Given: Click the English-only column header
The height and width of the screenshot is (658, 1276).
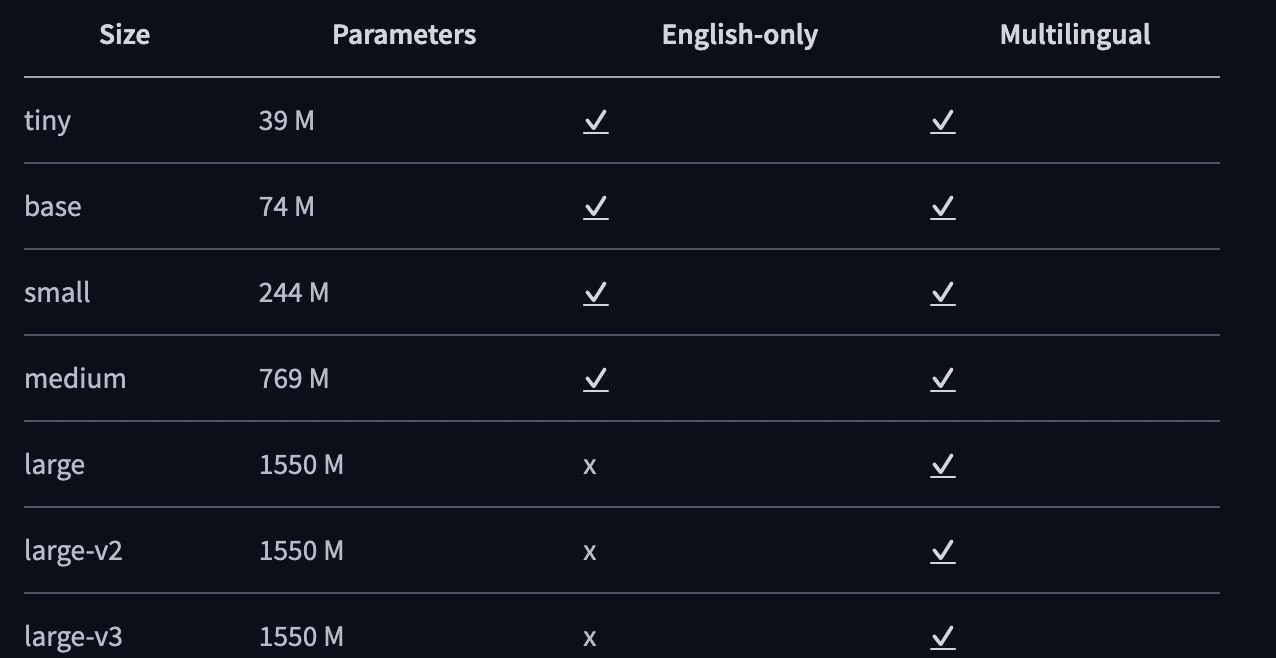Looking at the screenshot, I should point(740,36).
